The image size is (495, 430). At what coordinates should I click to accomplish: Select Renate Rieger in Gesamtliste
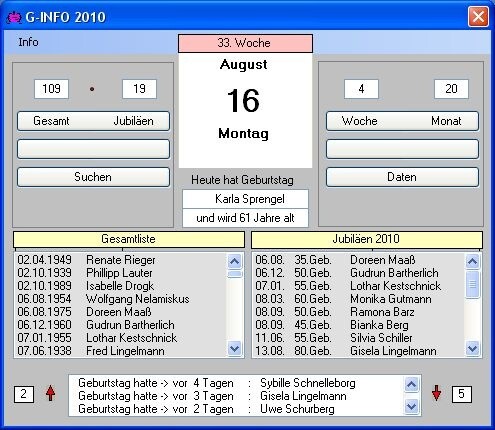click(x=121, y=260)
